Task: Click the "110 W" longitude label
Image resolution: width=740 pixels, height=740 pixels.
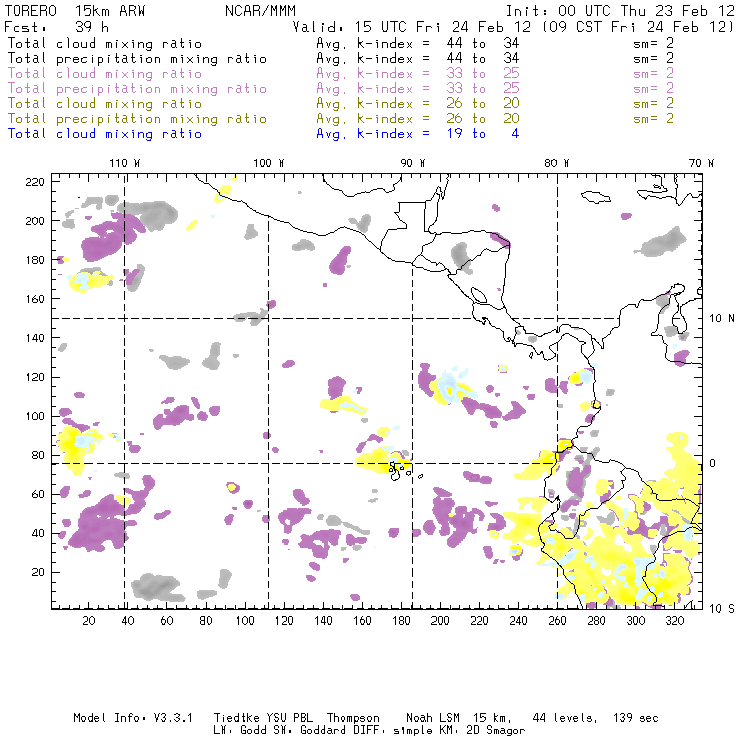Action: coord(125,163)
